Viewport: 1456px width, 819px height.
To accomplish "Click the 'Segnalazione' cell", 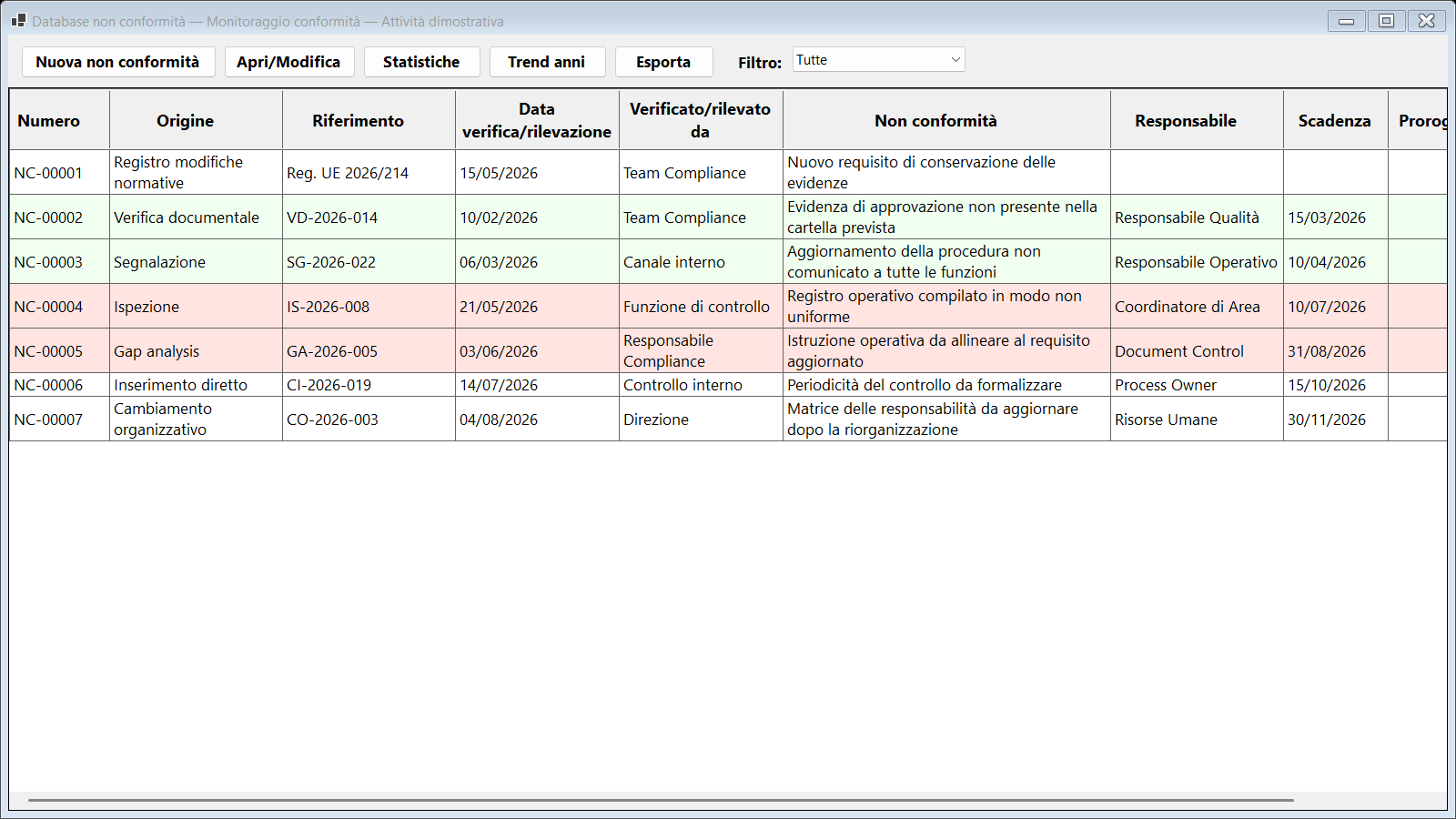I will [x=196, y=261].
